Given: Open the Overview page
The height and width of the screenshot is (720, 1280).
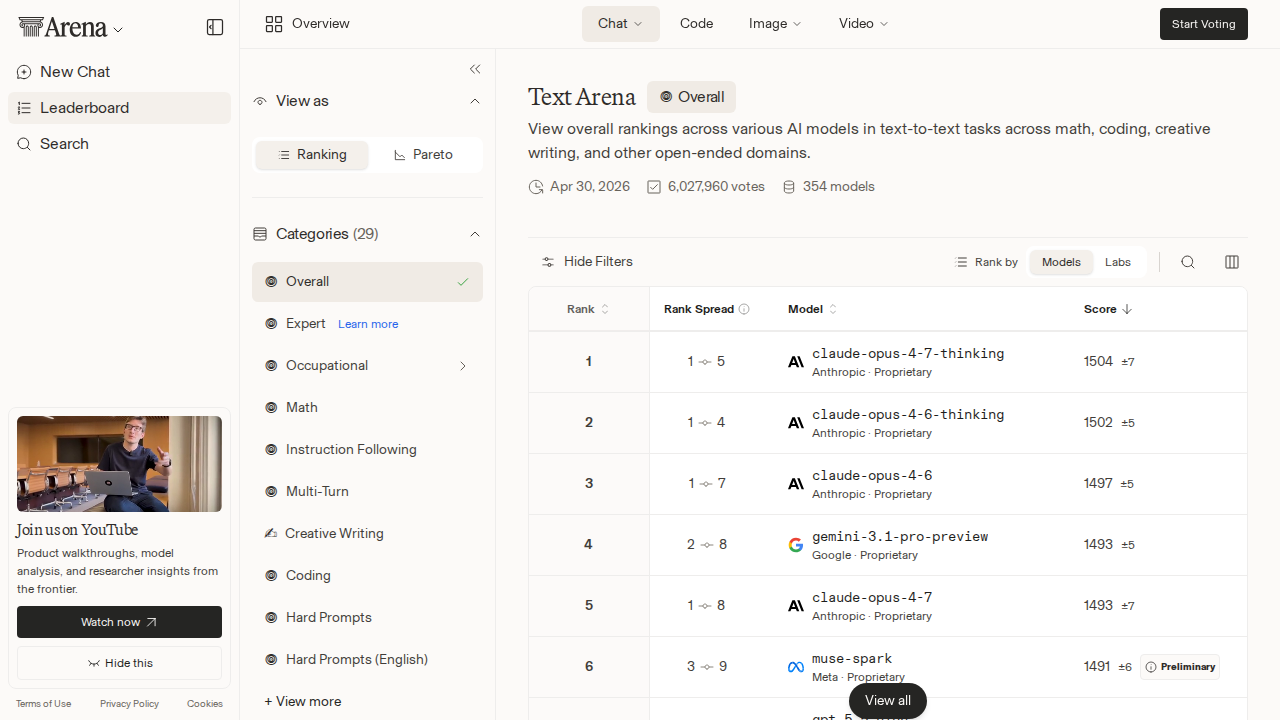Looking at the screenshot, I should click(307, 24).
